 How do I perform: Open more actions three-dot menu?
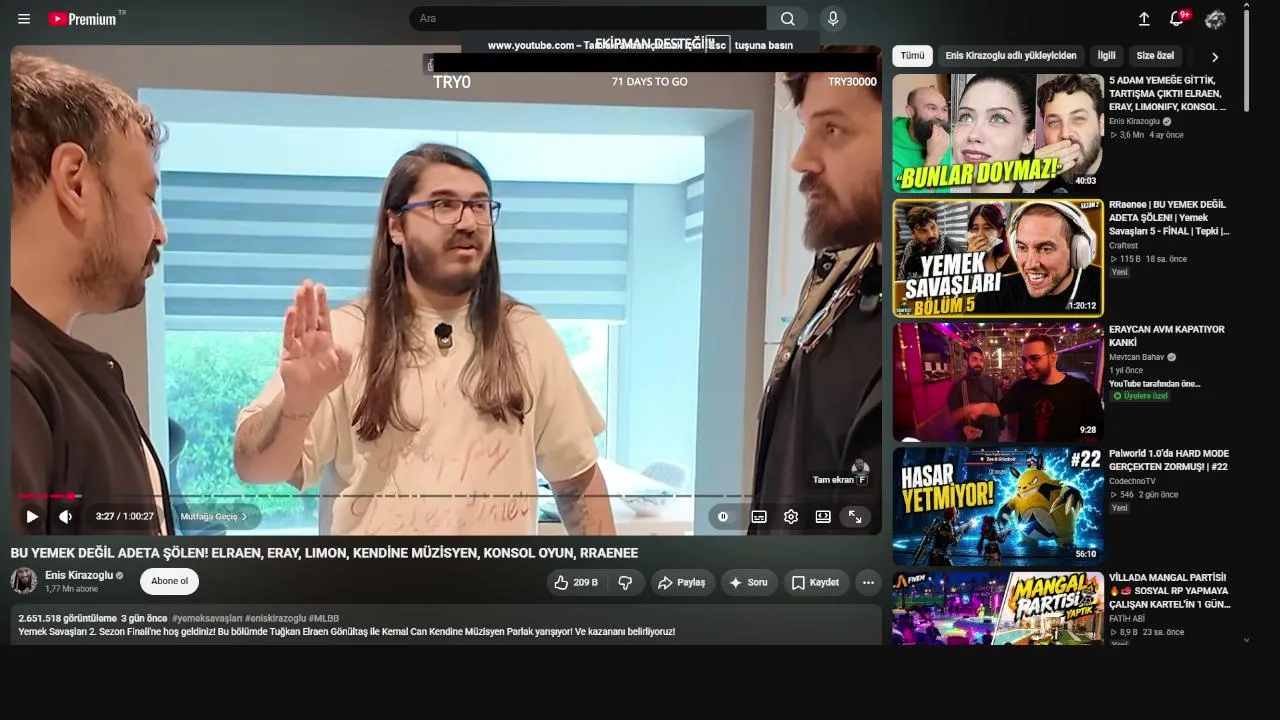[868, 582]
